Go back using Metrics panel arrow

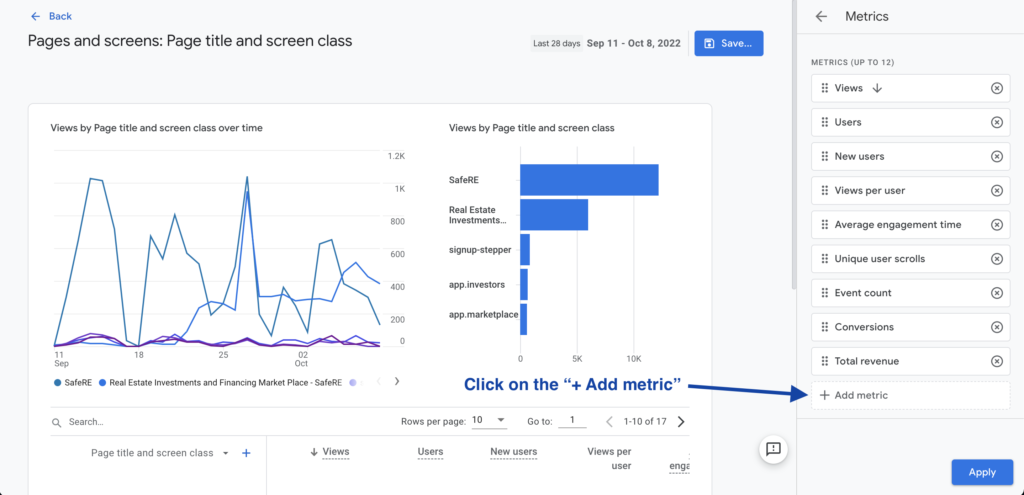click(x=822, y=16)
